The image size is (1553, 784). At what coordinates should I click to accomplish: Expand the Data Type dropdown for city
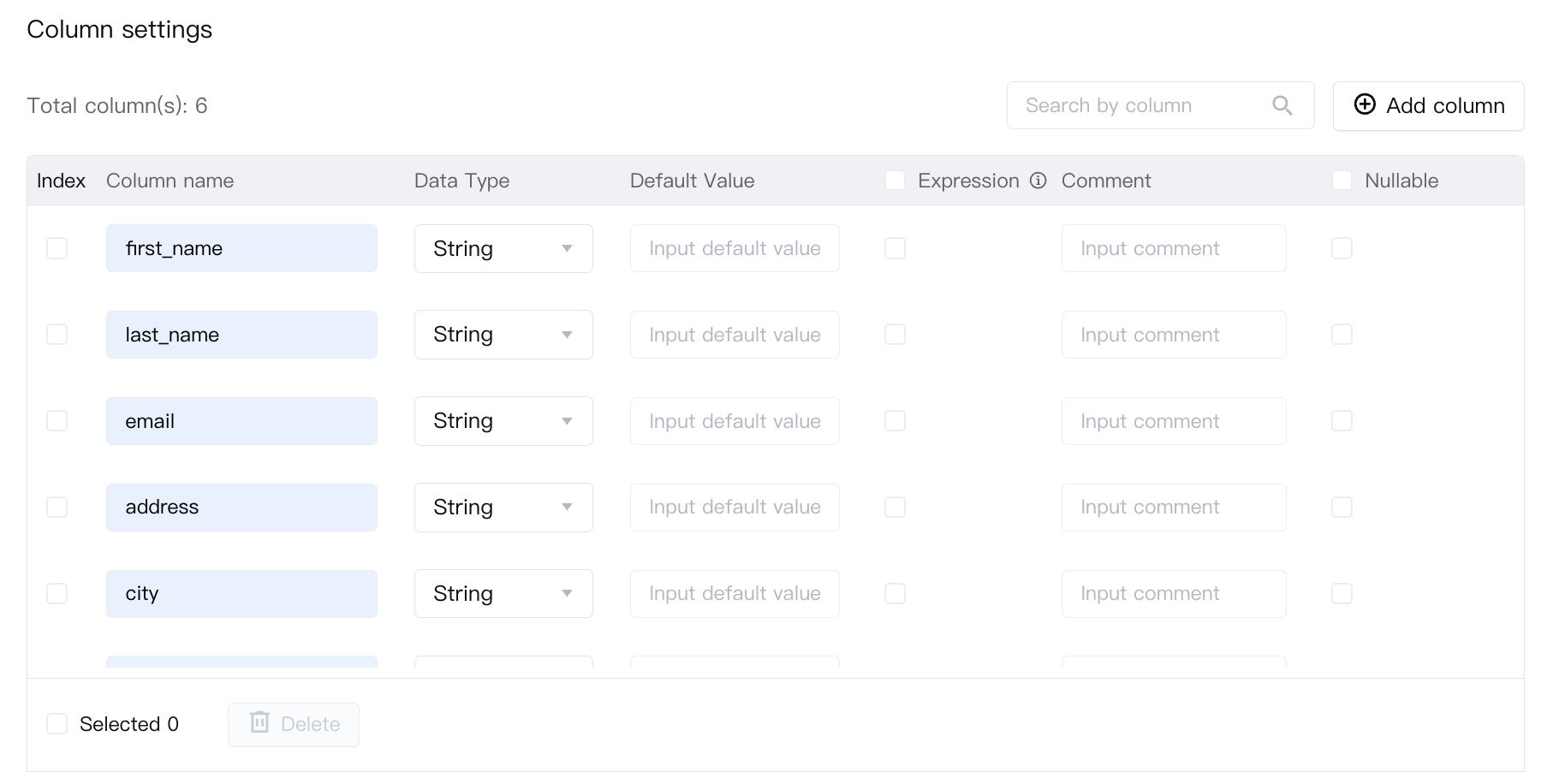pos(503,594)
